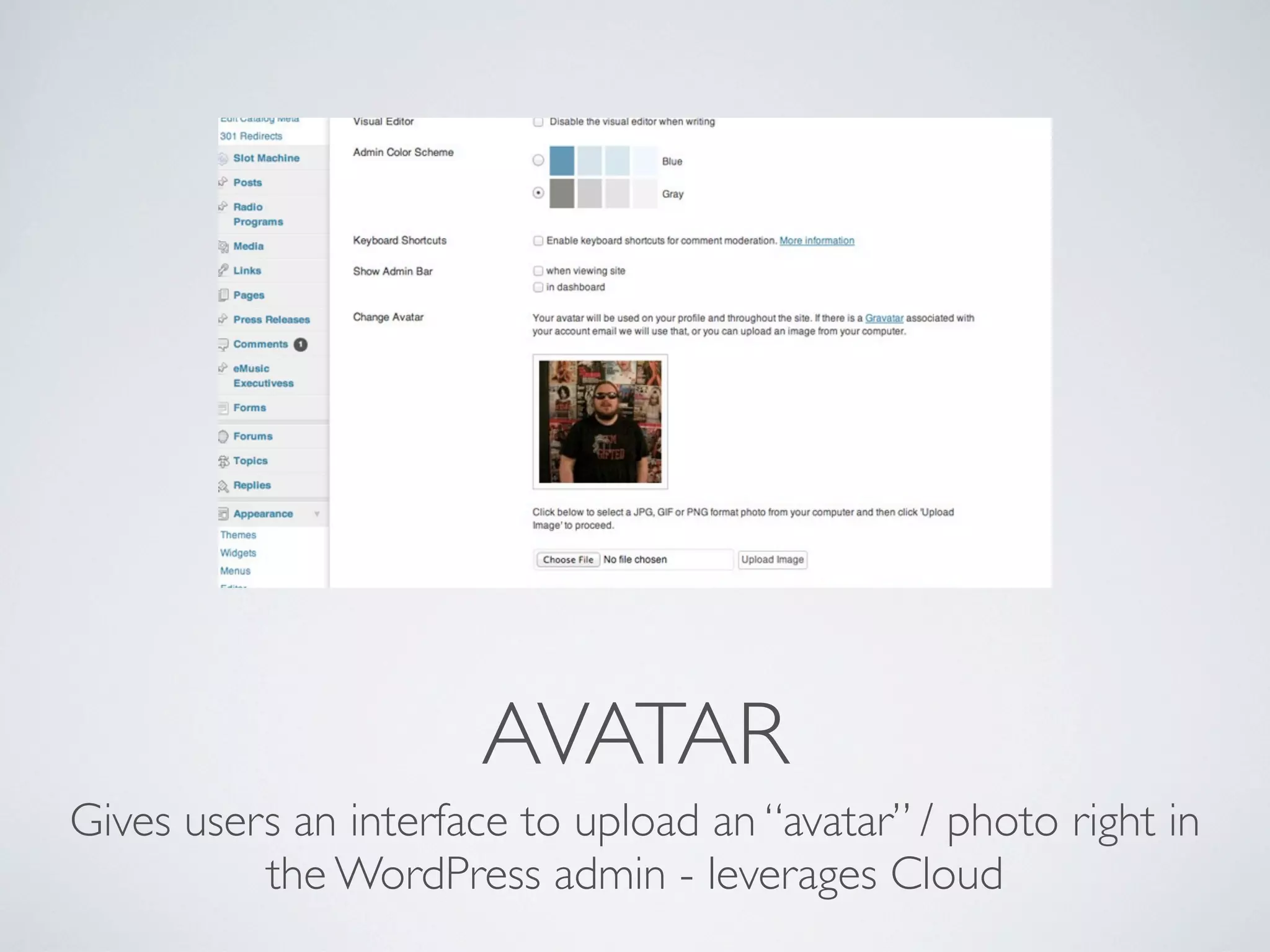Click the Pages icon in sidebar
This screenshot has height=952, width=1270.
tap(223, 295)
